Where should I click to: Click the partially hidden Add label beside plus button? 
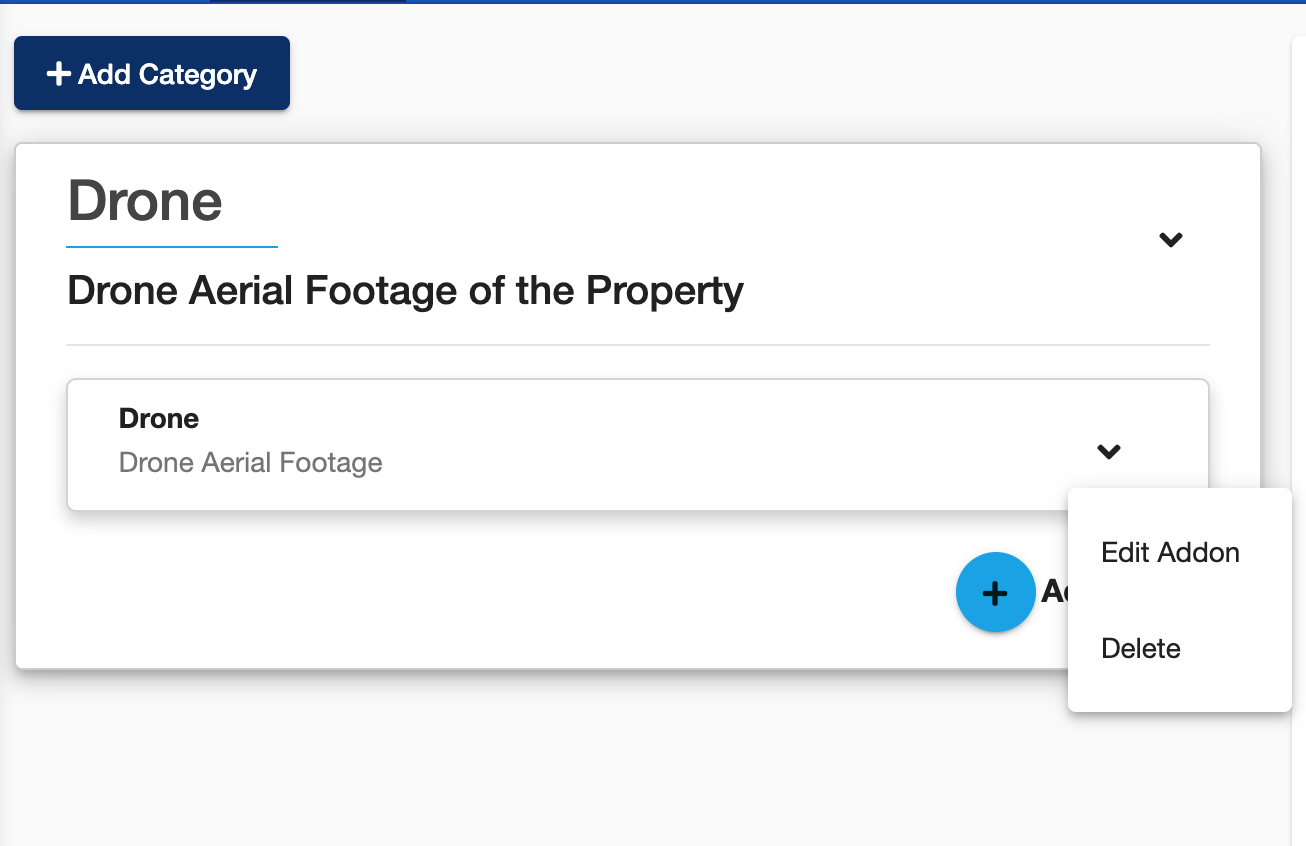[x=1054, y=592]
